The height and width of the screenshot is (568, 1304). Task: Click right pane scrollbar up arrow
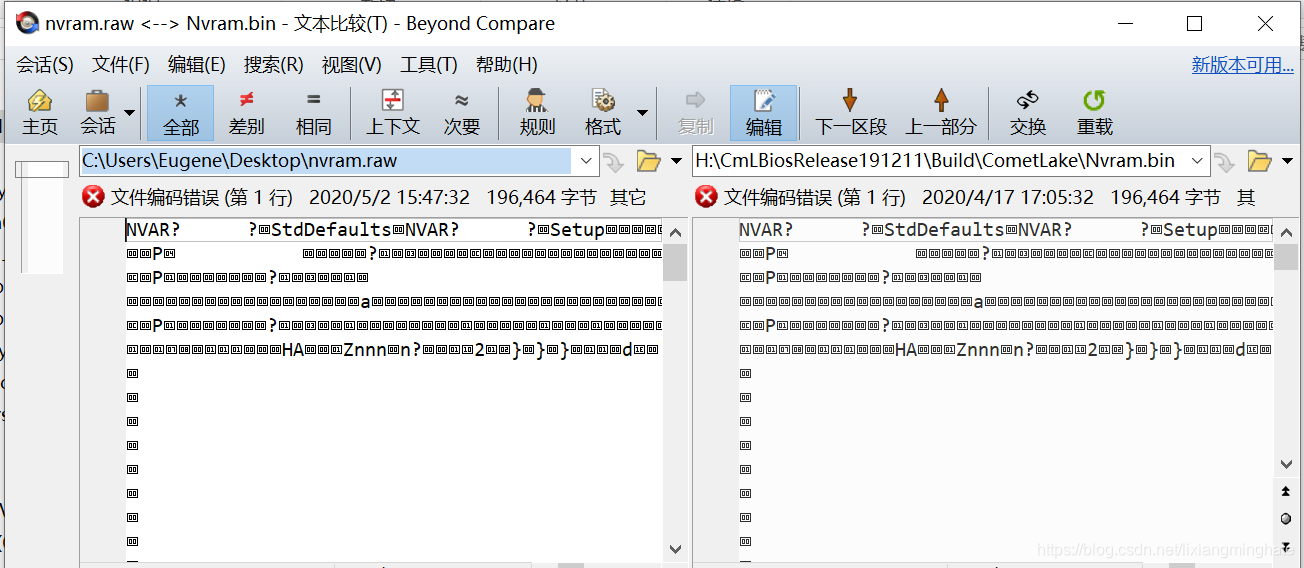[1286, 232]
